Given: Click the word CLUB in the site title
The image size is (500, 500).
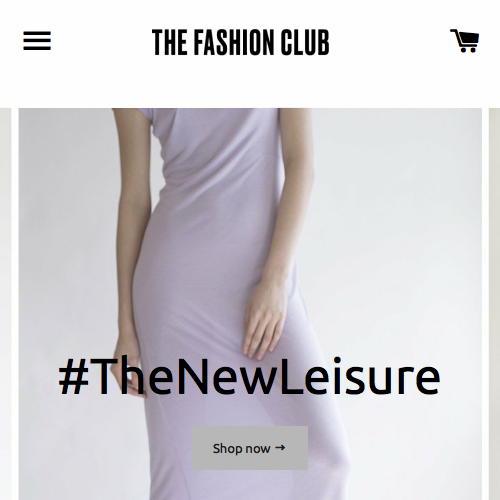Looking at the screenshot, I should pos(304,42).
